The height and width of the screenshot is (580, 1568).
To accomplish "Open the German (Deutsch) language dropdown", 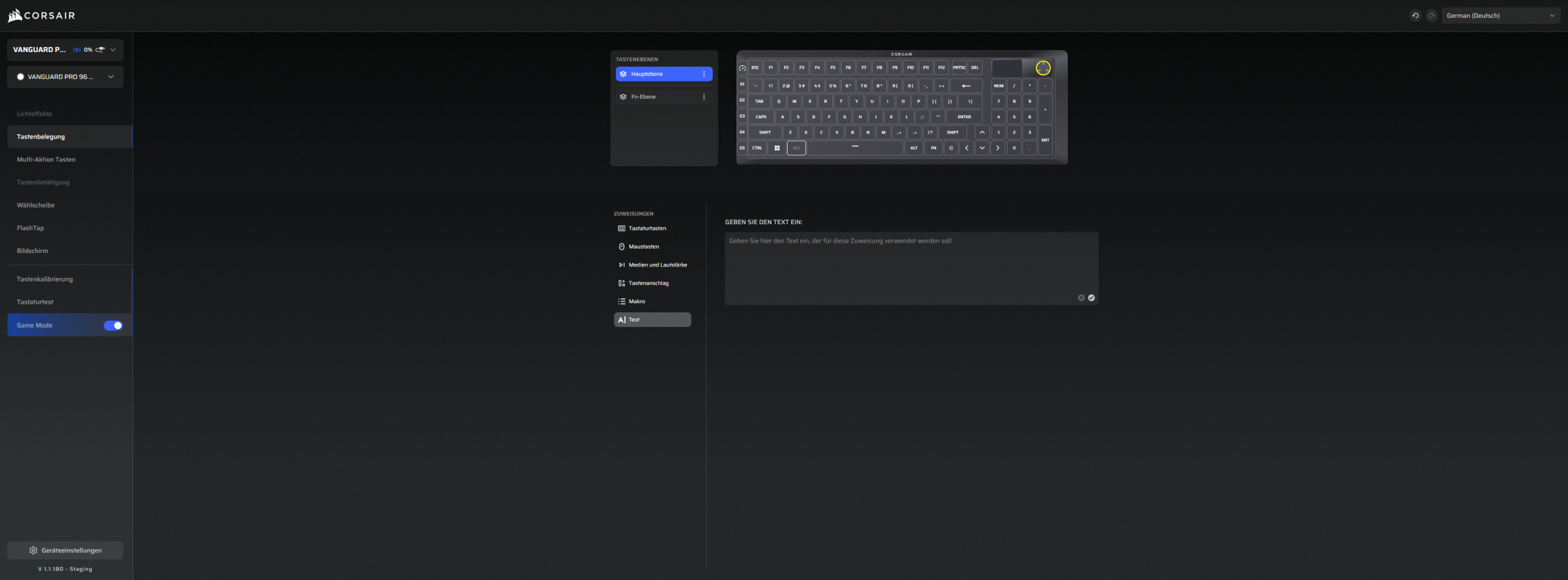I will pos(1500,16).
